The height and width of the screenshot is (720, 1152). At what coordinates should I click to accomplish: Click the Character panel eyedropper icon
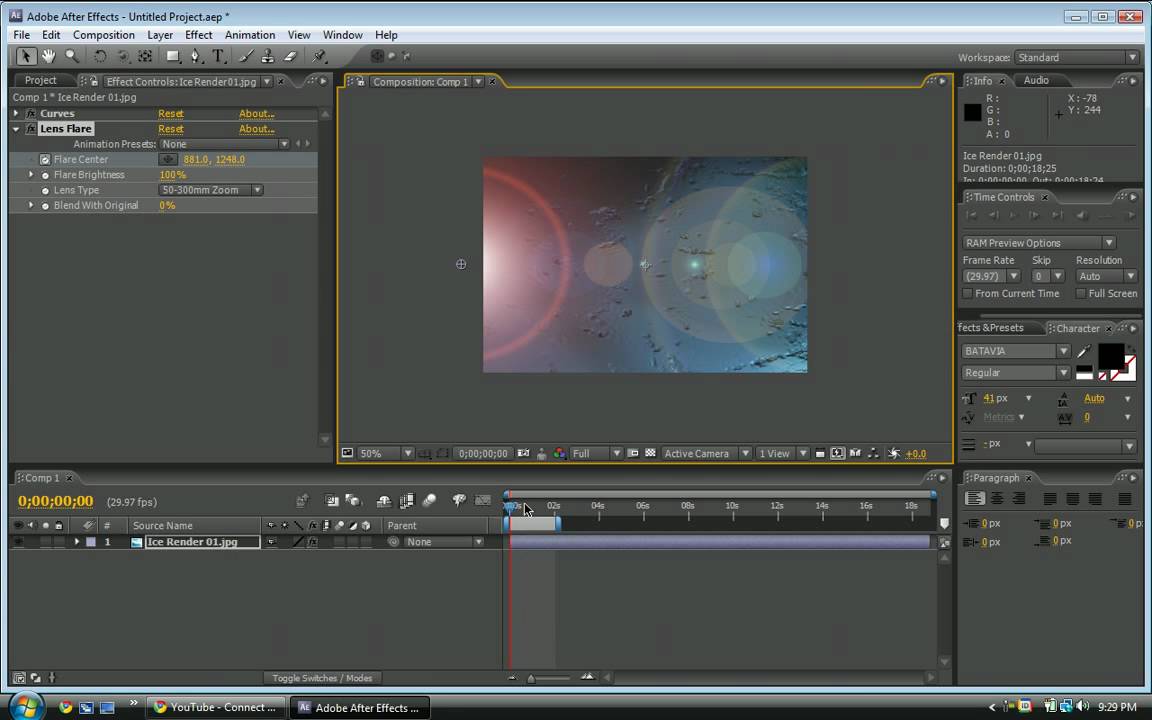pos(1084,351)
